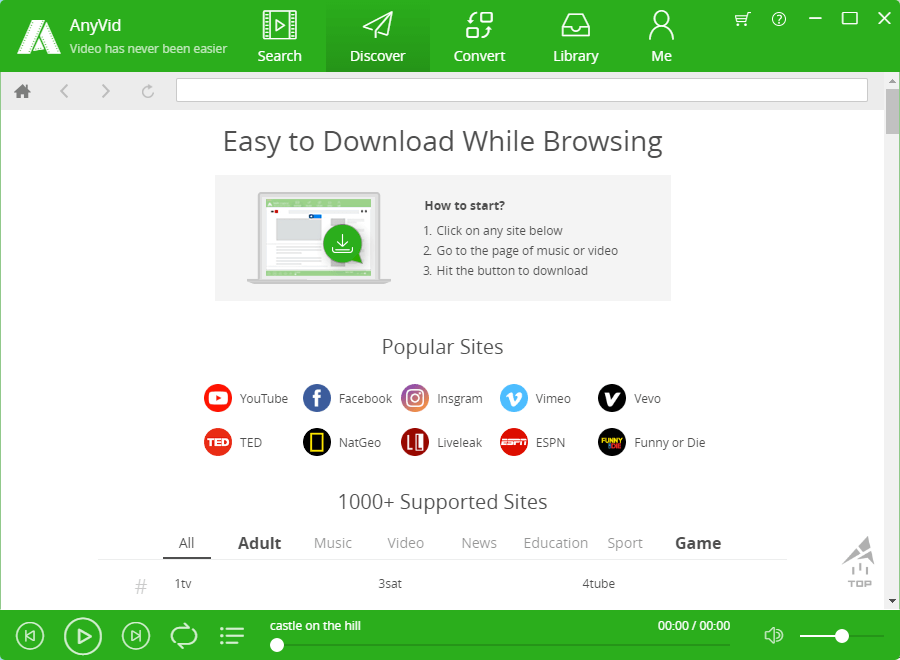Select the Sport sites category
This screenshot has width=900, height=660.
pos(625,543)
